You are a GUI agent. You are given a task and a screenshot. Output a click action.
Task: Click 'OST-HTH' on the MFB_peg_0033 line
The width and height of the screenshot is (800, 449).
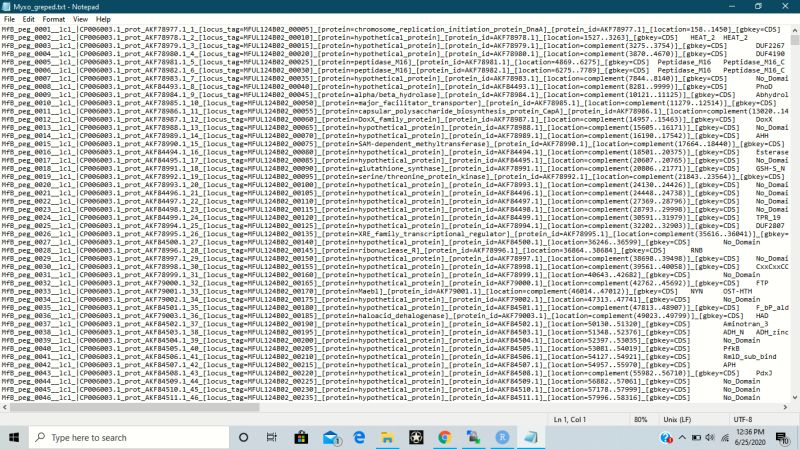(x=737, y=291)
